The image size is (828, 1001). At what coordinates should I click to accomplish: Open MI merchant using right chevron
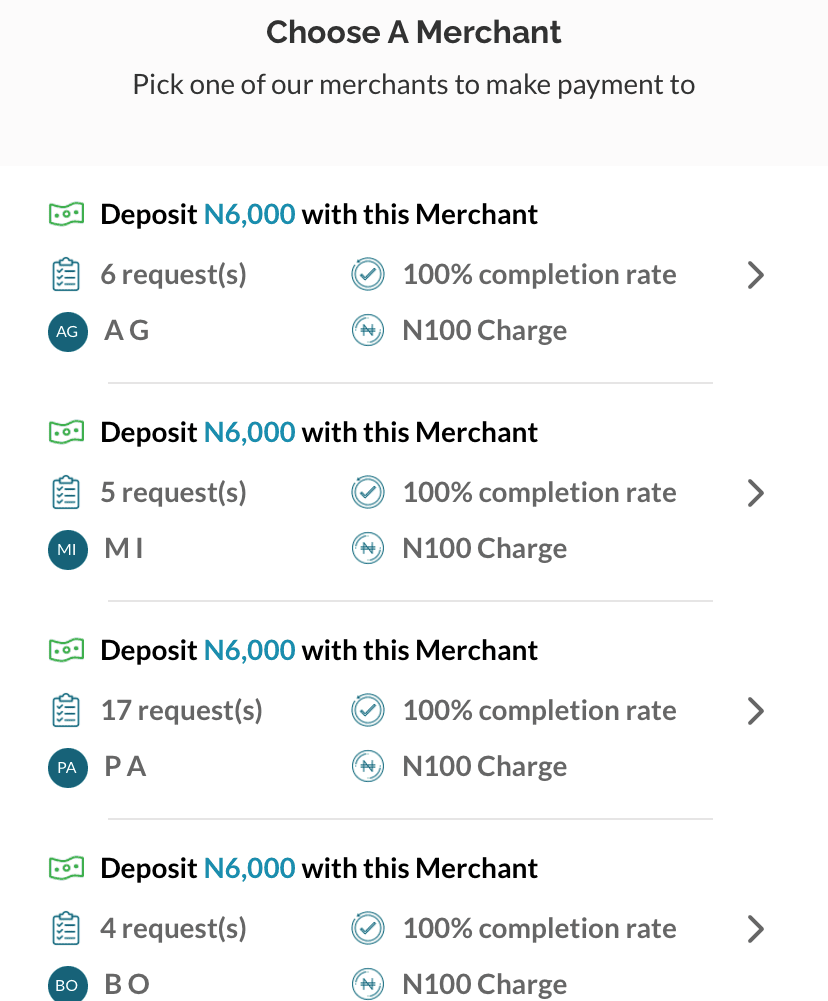tap(756, 493)
